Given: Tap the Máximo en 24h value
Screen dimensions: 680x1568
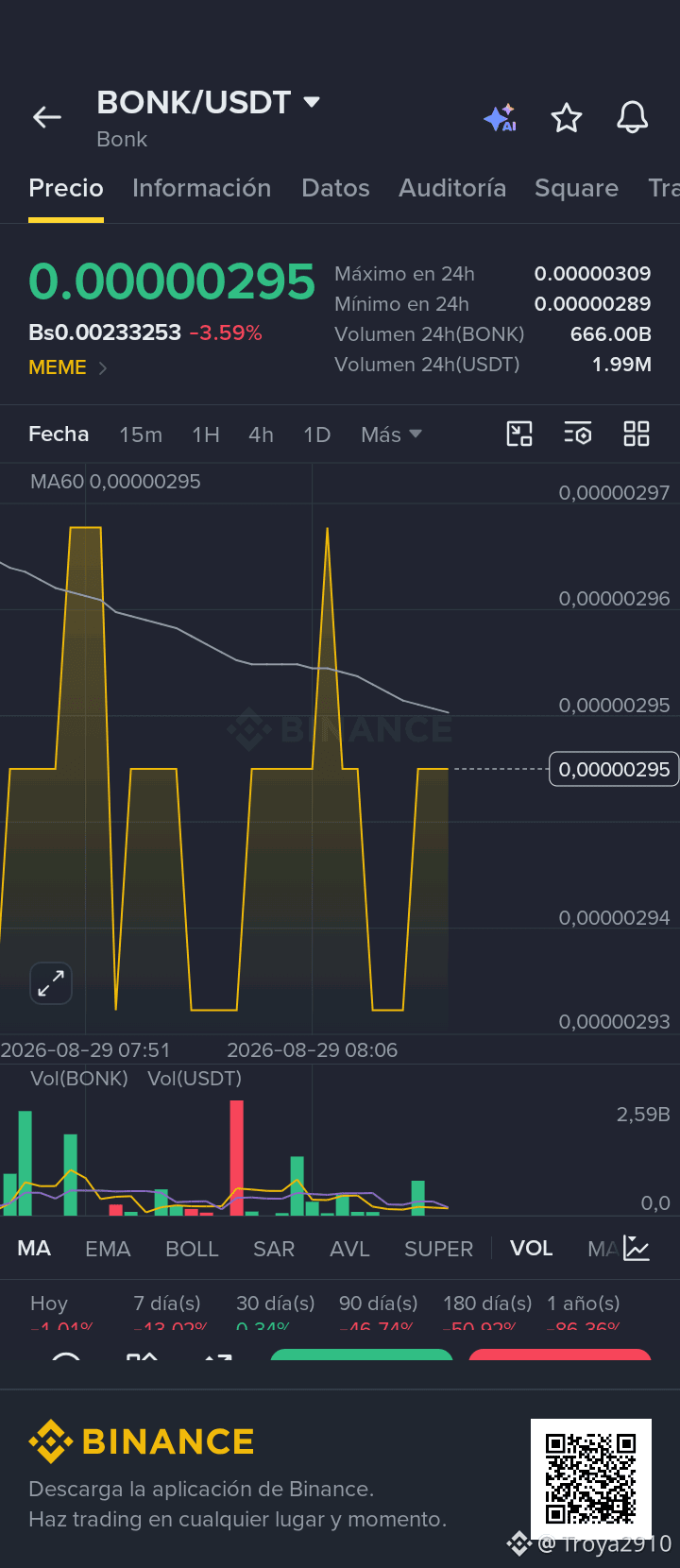Looking at the screenshot, I should (x=592, y=274).
